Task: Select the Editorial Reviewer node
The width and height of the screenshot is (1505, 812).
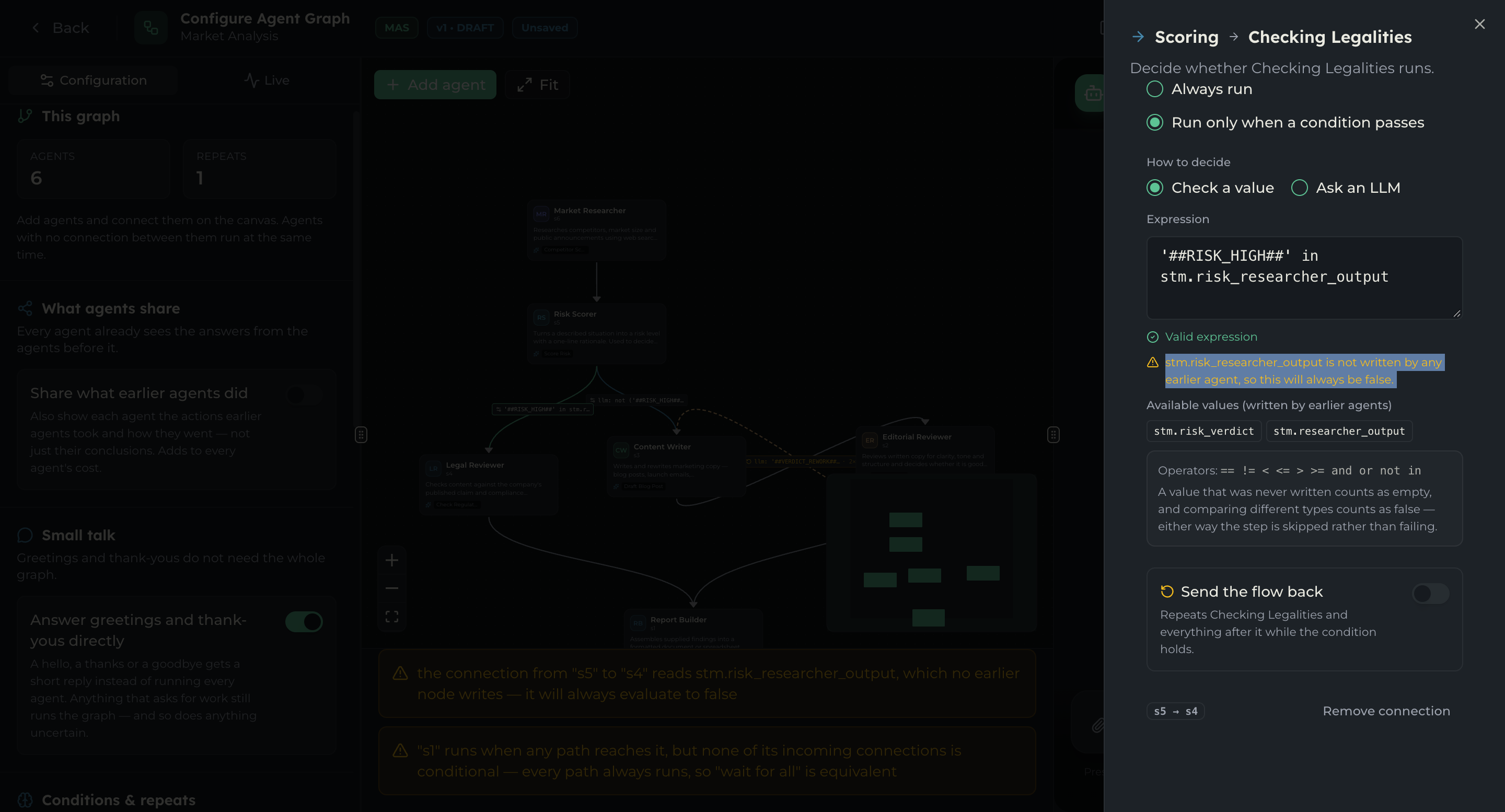Action: click(x=925, y=449)
